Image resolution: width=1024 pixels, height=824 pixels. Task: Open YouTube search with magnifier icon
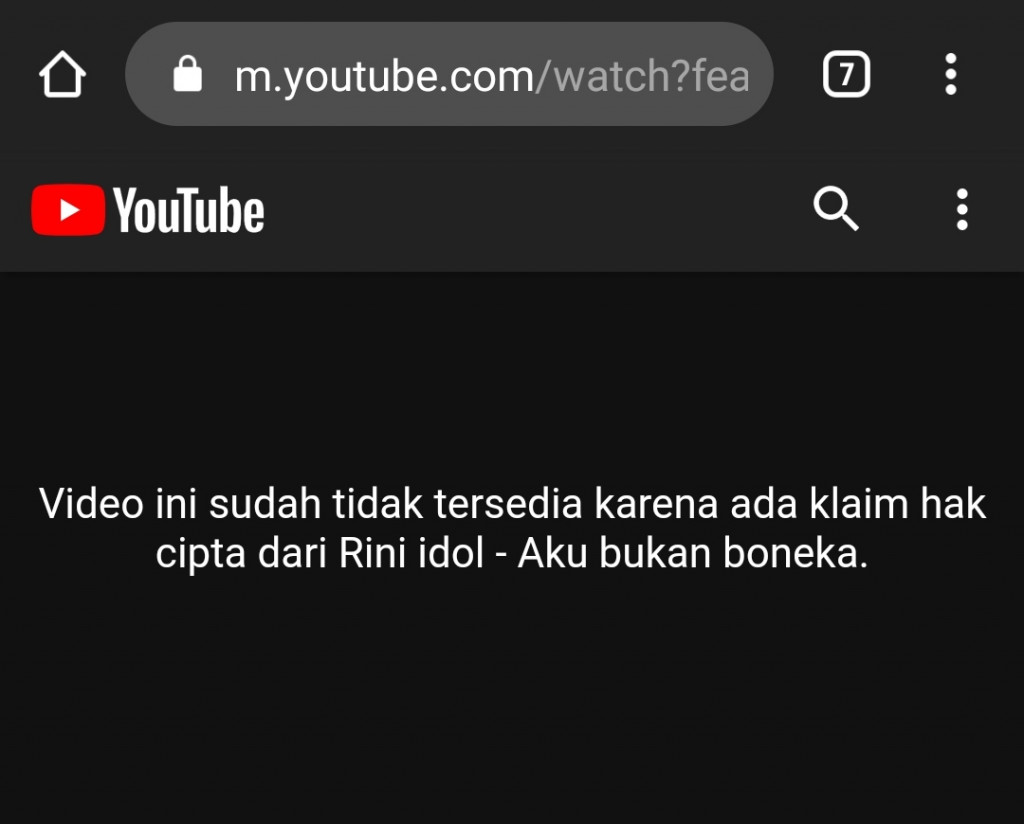click(x=836, y=209)
